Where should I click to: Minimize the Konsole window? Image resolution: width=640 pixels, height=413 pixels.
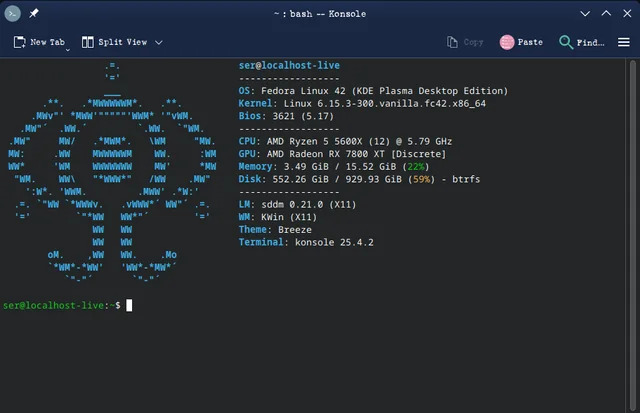(585, 14)
